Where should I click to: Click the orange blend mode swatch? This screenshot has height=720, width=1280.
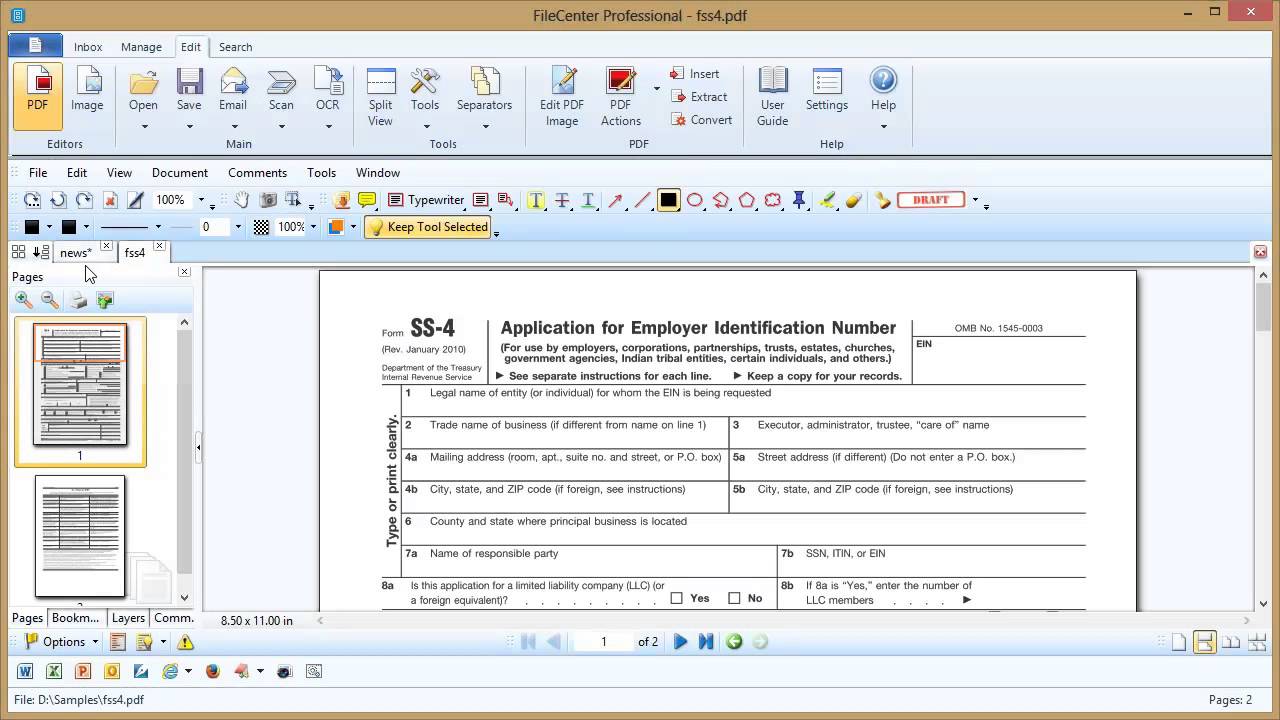pyautogui.click(x=336, y=227)
